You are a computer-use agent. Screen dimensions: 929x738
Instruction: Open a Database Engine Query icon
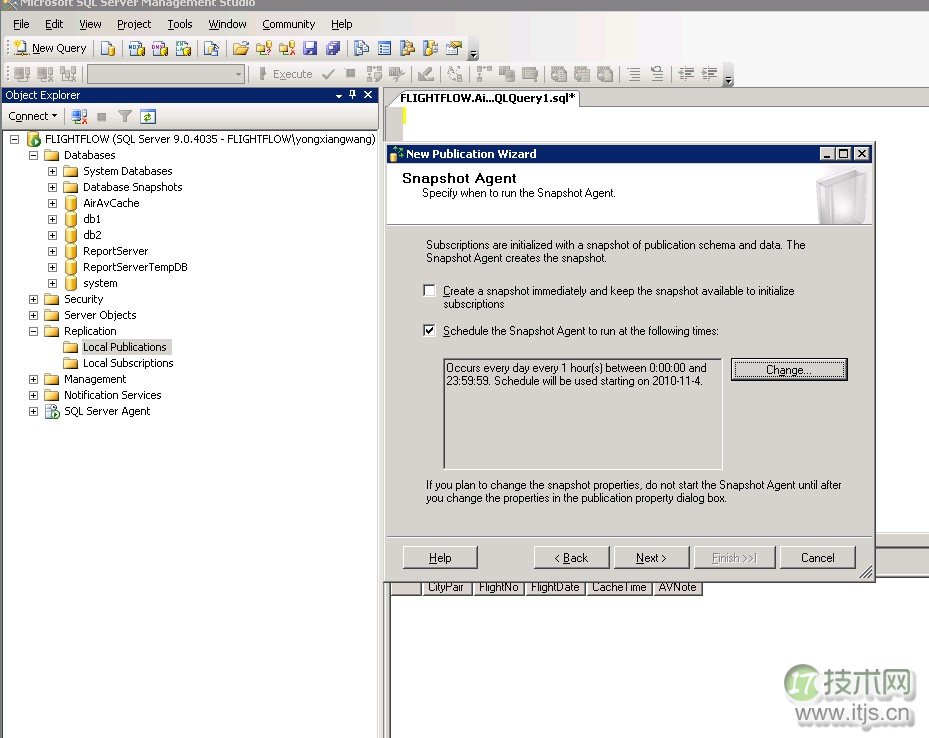pyautogui.click(x=108, y=48)
